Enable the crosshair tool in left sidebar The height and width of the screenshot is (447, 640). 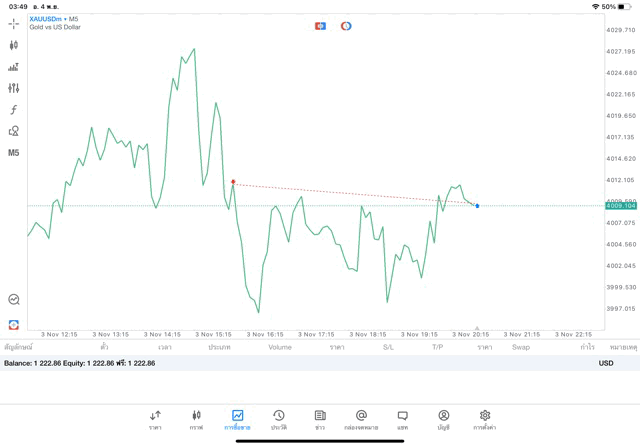tap(13, 24)
